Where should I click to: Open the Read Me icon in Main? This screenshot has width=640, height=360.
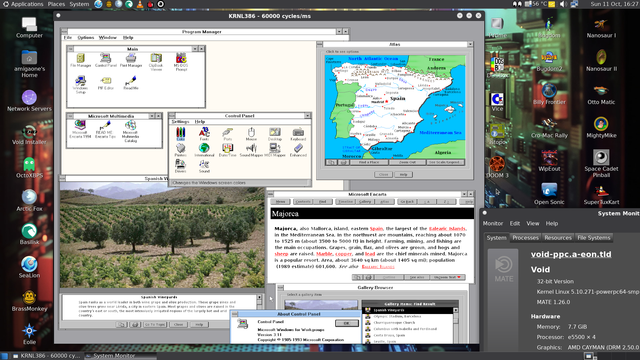click(131, 83)
